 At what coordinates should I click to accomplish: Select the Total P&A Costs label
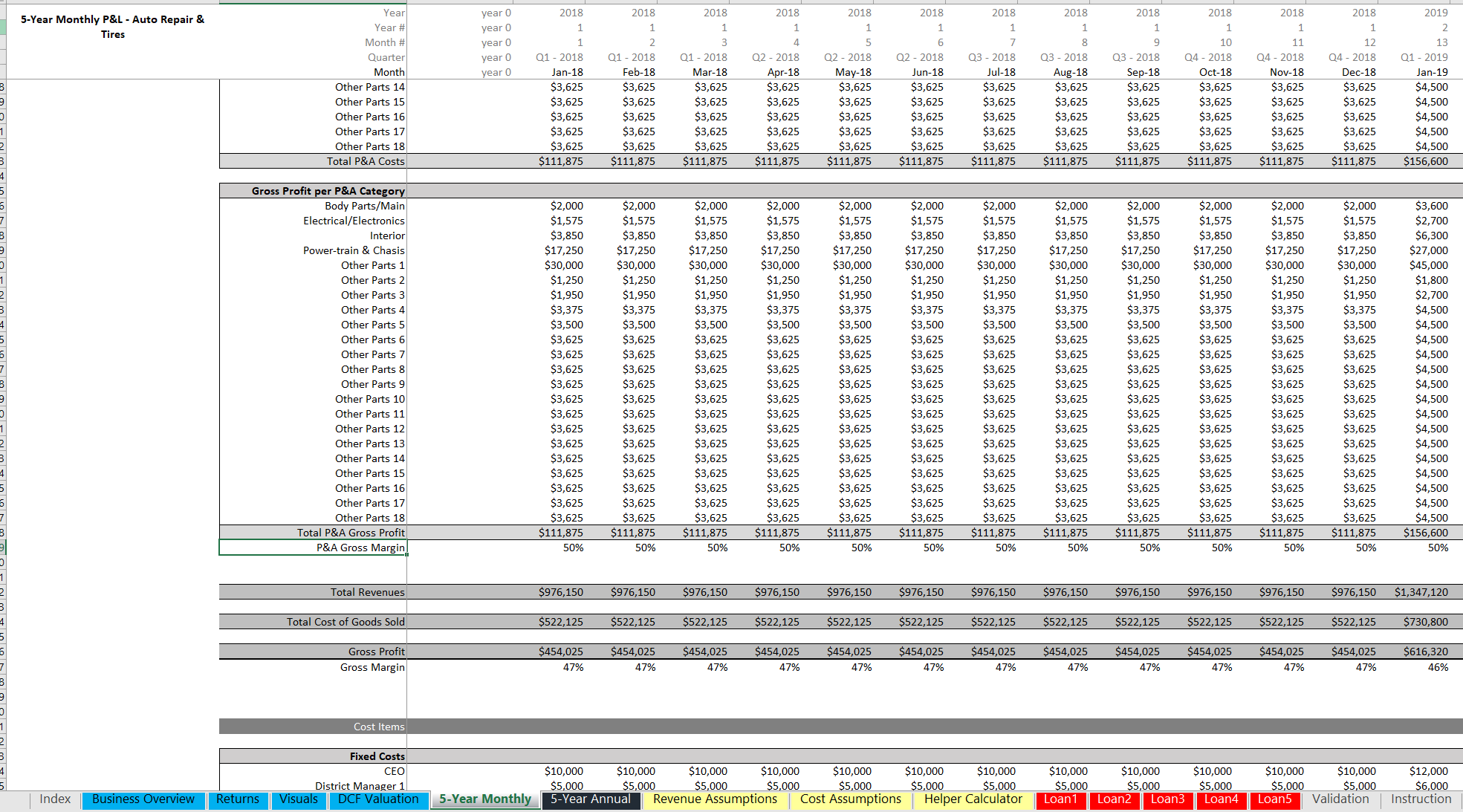366,161
